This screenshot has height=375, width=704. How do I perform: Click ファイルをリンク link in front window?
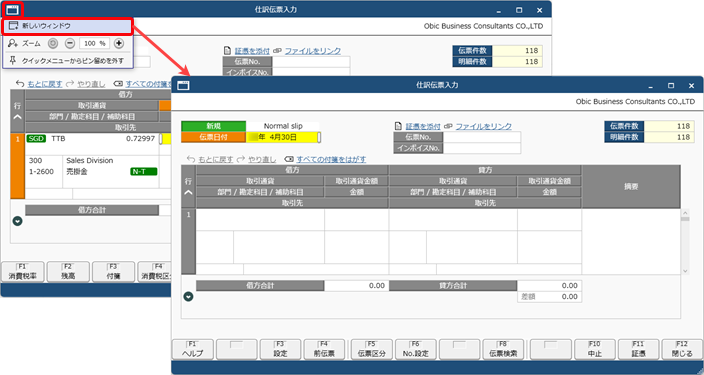point(484,127)
